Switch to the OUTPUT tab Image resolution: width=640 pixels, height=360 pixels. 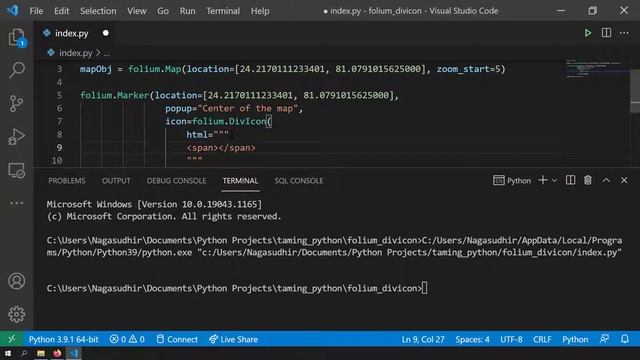click(116, 180)
